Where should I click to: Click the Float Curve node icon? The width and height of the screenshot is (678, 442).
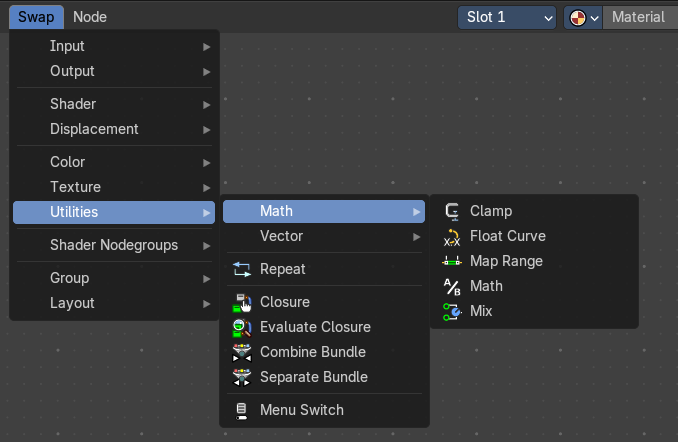(x=452, y=237)
